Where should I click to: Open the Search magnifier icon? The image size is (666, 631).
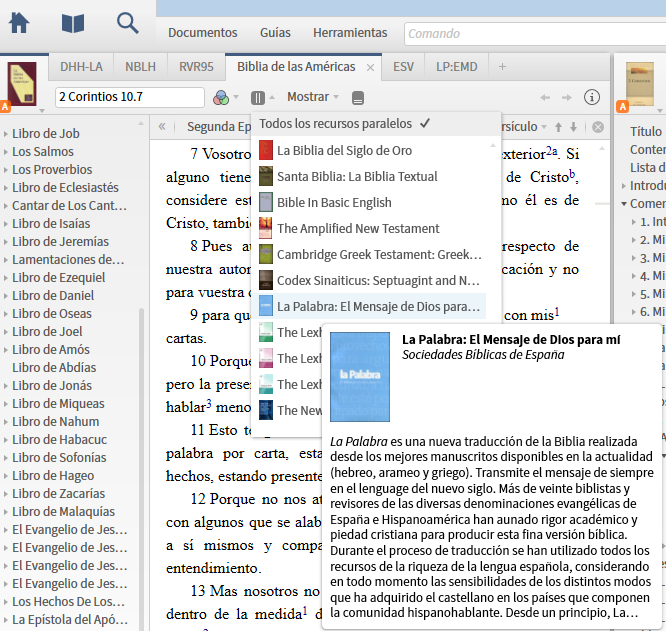tap(127, 23)
